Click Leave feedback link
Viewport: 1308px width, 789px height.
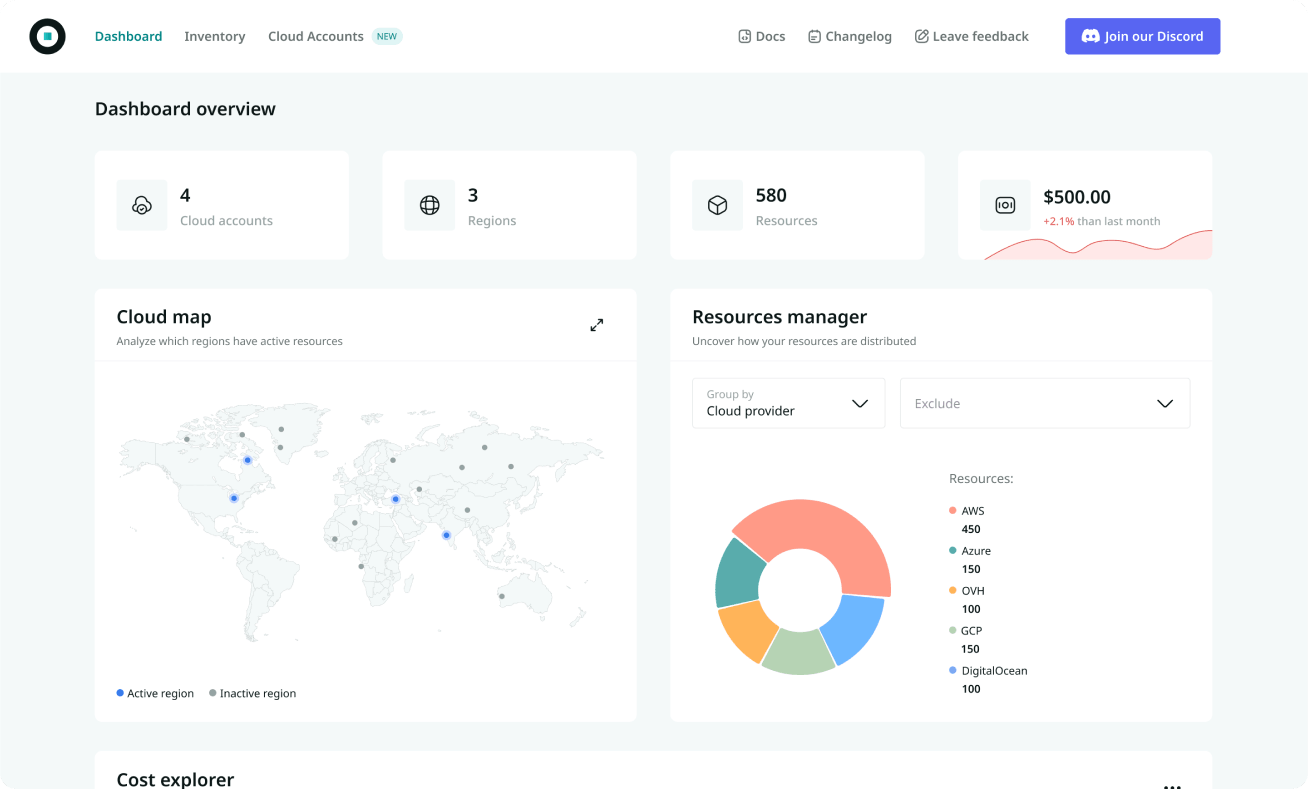pyautogui.click(x=971, y=36)
